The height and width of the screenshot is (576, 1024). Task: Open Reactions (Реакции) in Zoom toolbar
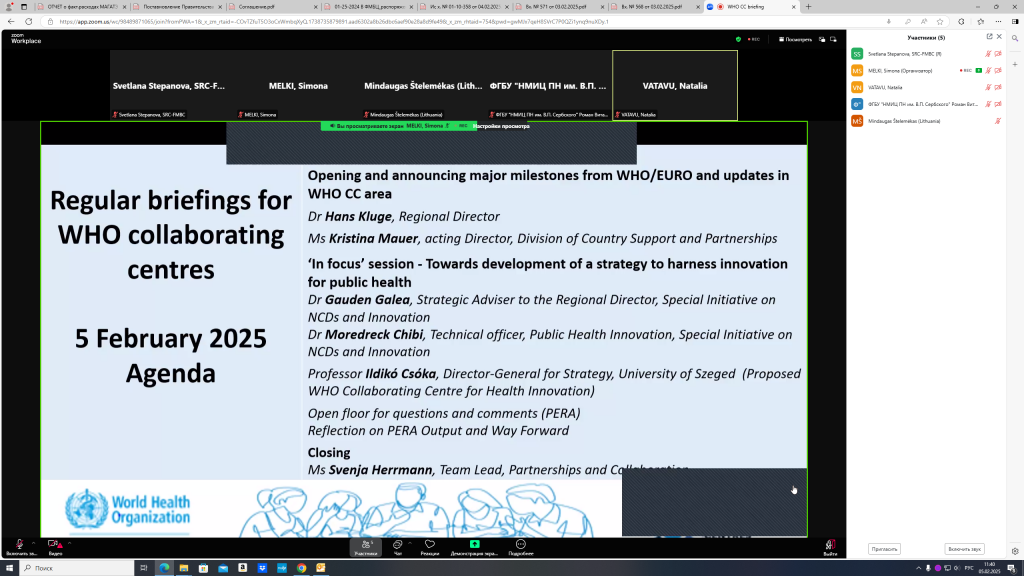pos(429,545)
